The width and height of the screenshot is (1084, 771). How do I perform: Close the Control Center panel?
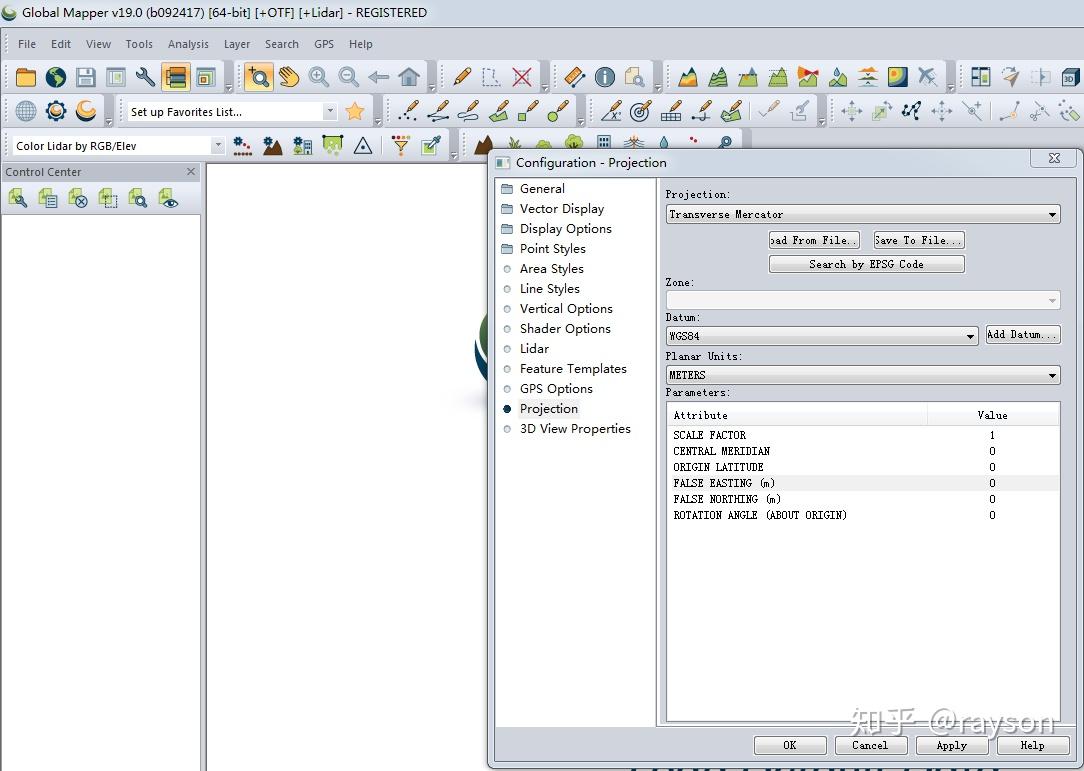click(191, 171)
